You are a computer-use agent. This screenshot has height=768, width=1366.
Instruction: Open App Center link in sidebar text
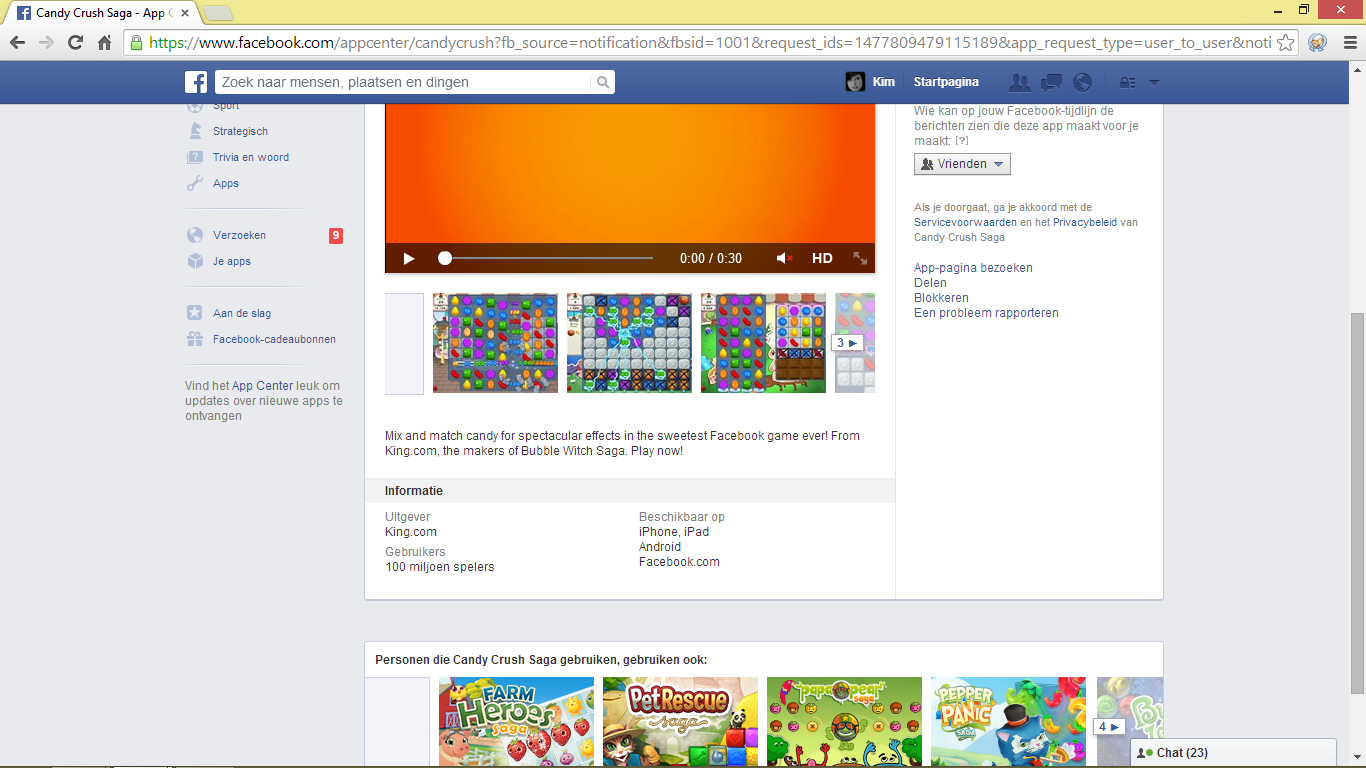[263, 386]
